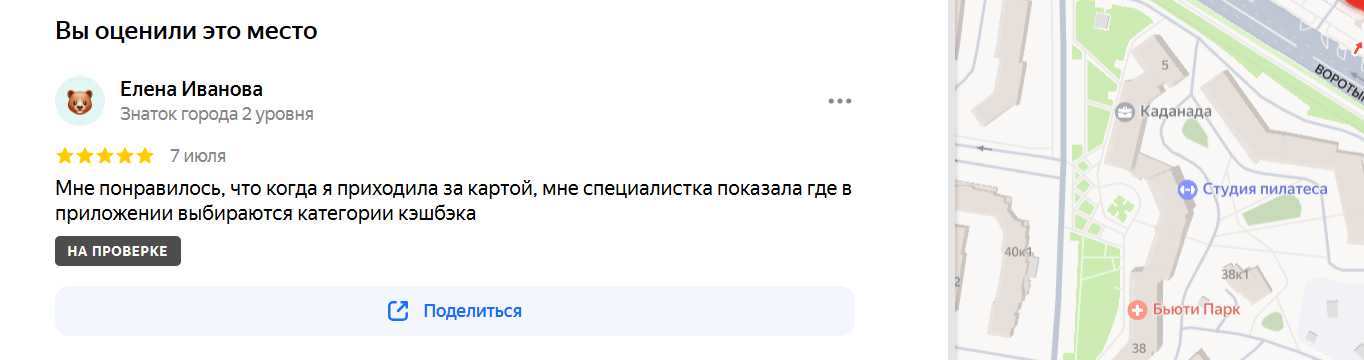Click the Каданада map label
The width and height of the screenshot is (1364, 360).
tap(1175, 111)
